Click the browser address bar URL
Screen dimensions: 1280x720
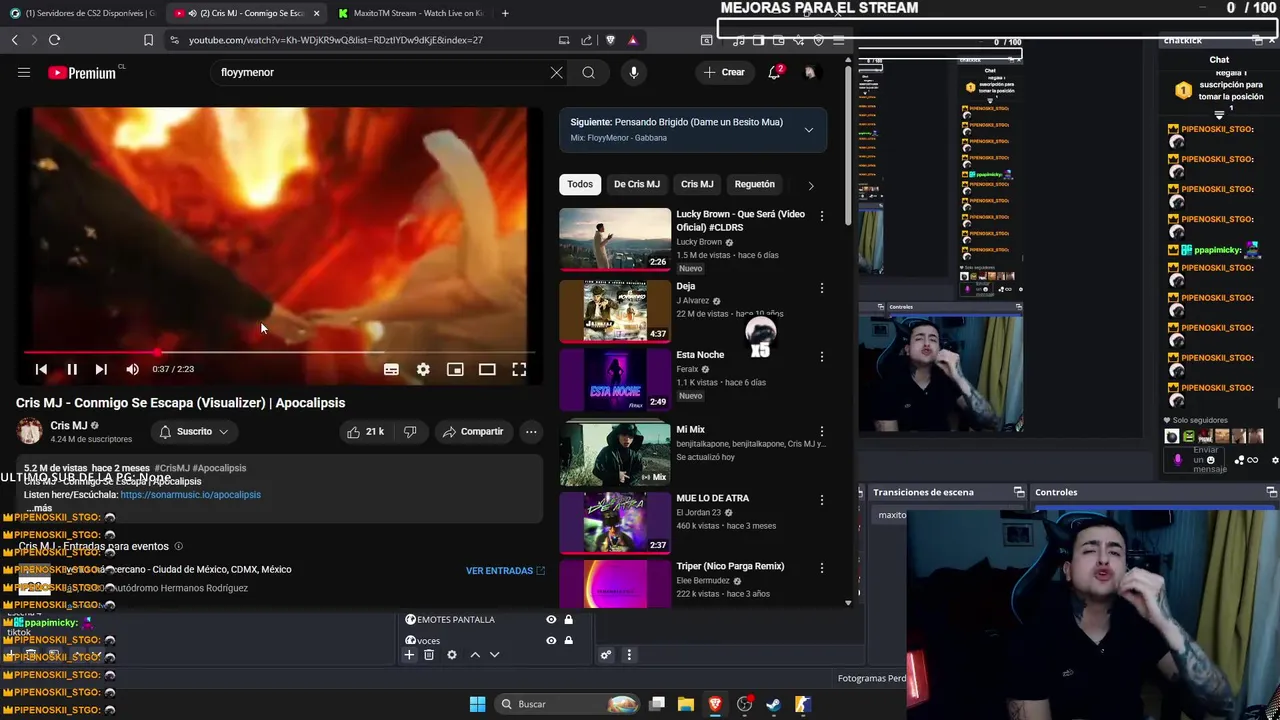point(336,40)
